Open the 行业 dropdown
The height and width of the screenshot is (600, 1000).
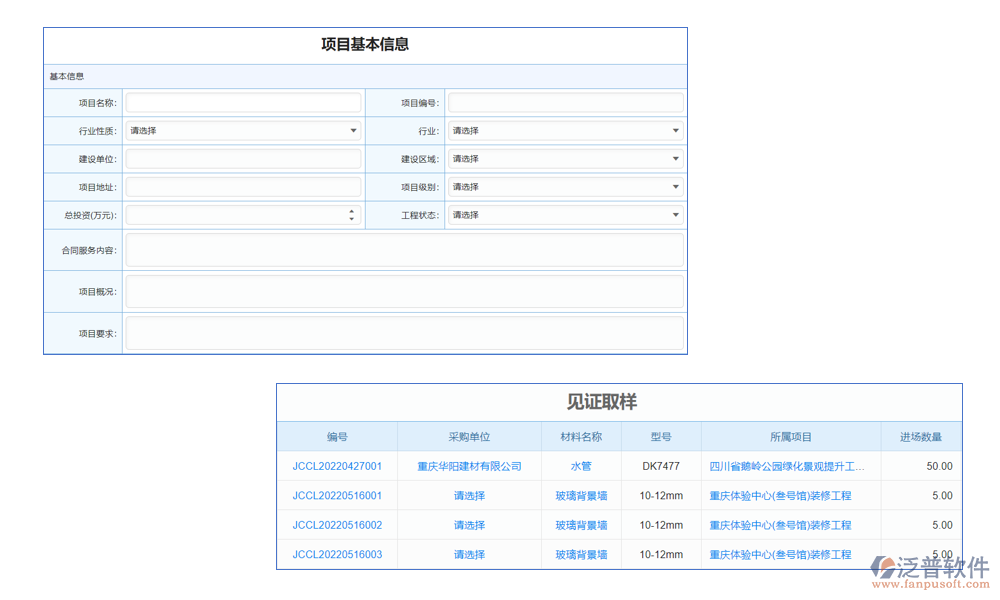(x=565, y=131)
